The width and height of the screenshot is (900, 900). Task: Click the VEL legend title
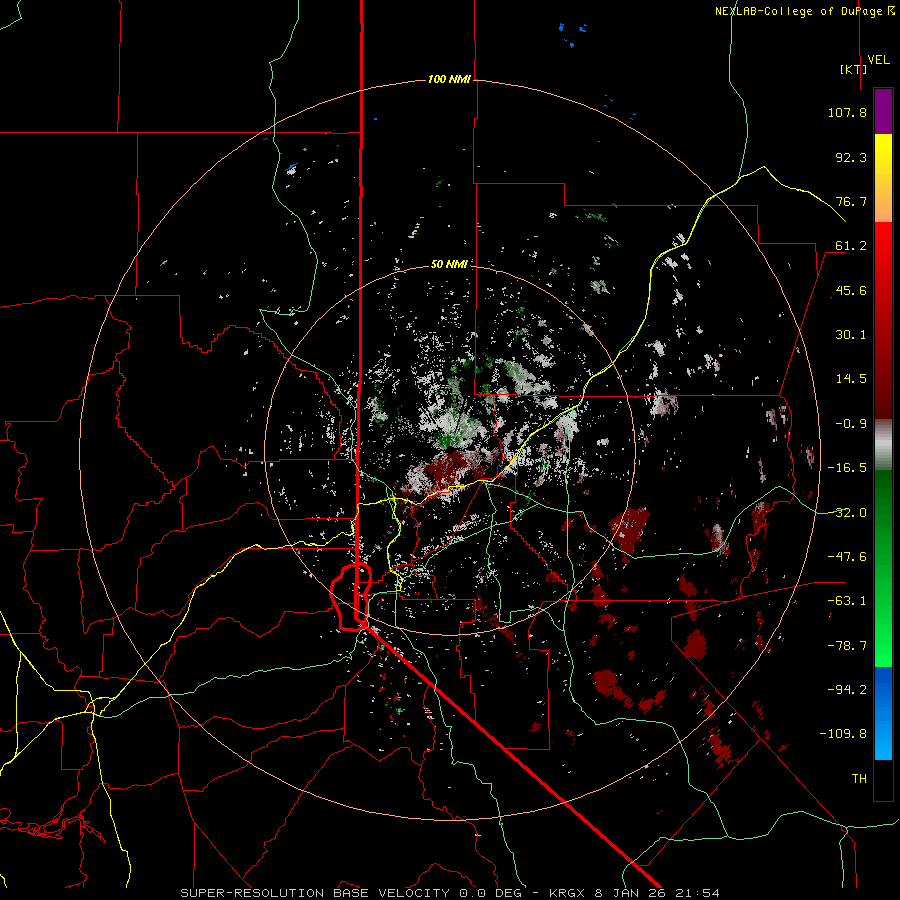[x=878, y=59]
